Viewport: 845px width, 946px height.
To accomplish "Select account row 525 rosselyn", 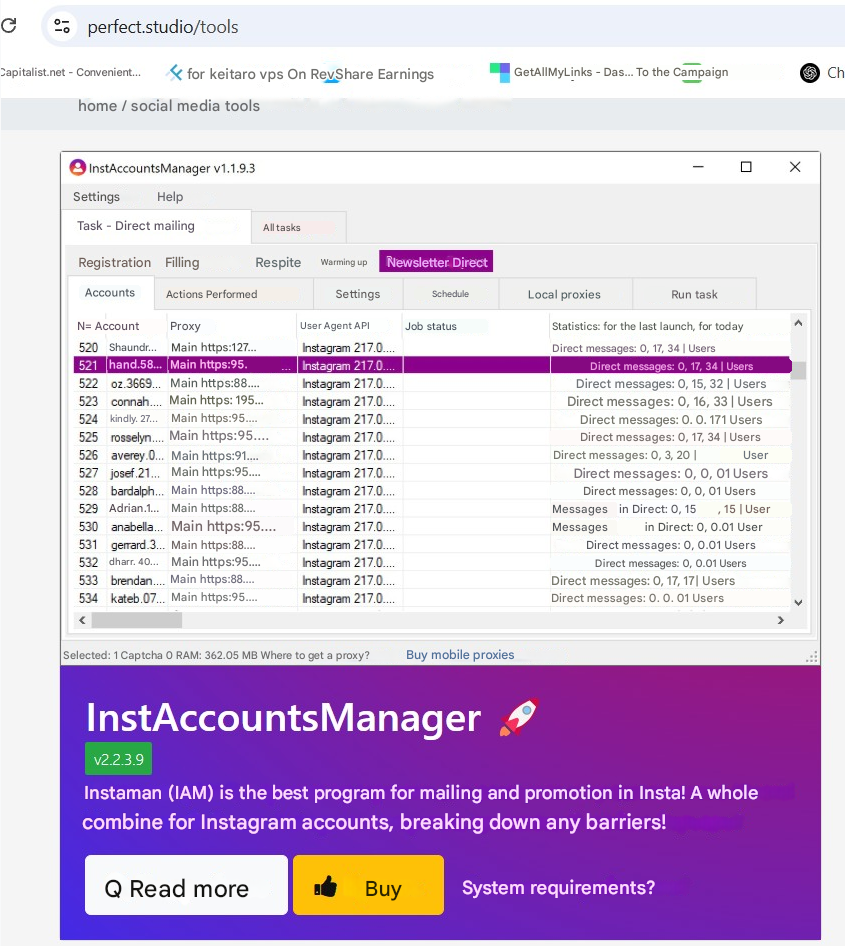I will pyautogui.click(x=432, y=437).
